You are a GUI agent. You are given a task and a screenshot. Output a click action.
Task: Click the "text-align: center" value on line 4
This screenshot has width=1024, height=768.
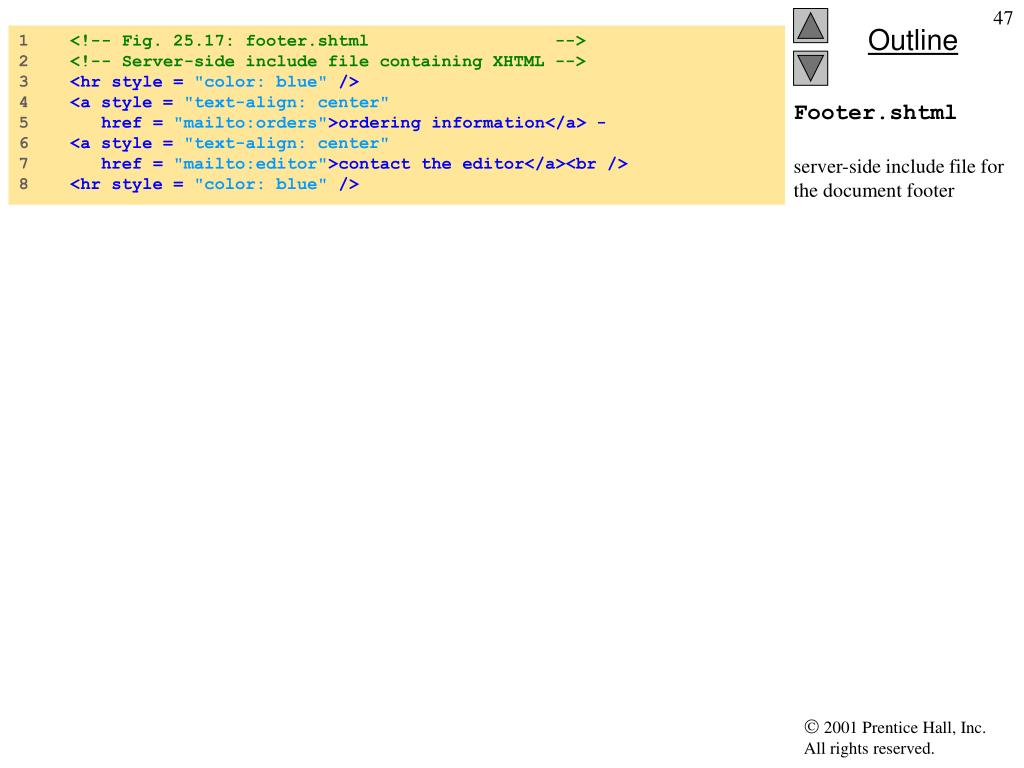click(x=286, y=102)
